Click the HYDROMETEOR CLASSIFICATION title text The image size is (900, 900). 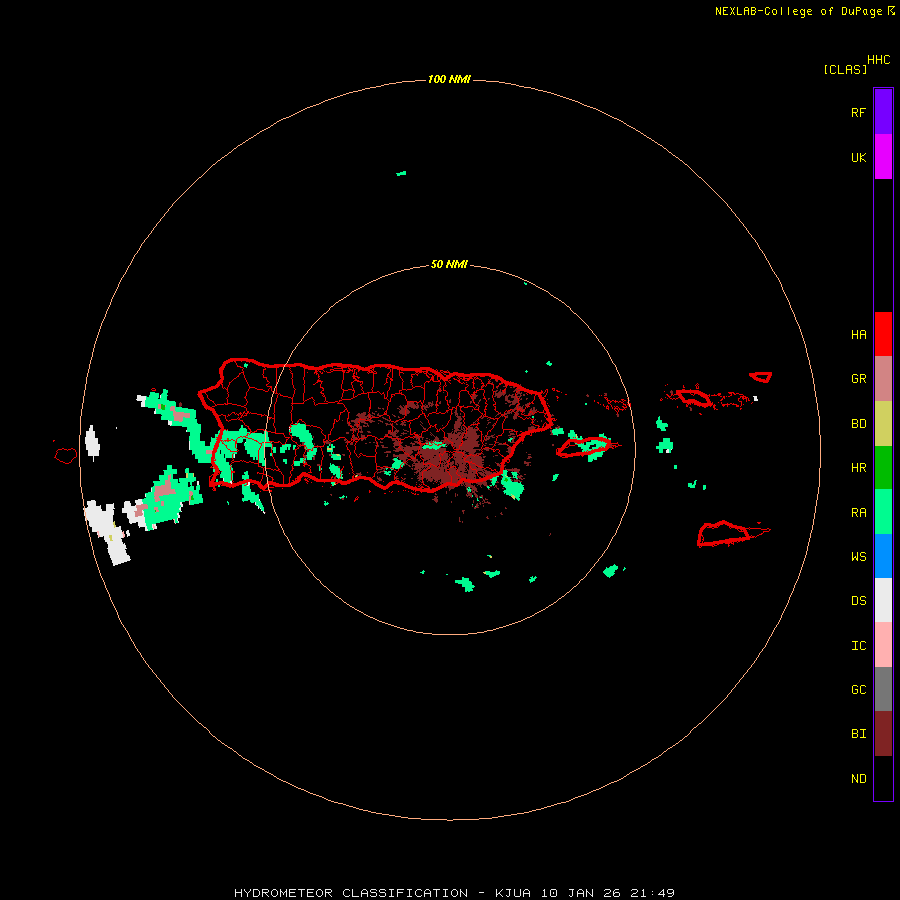(x=351, y=893)
